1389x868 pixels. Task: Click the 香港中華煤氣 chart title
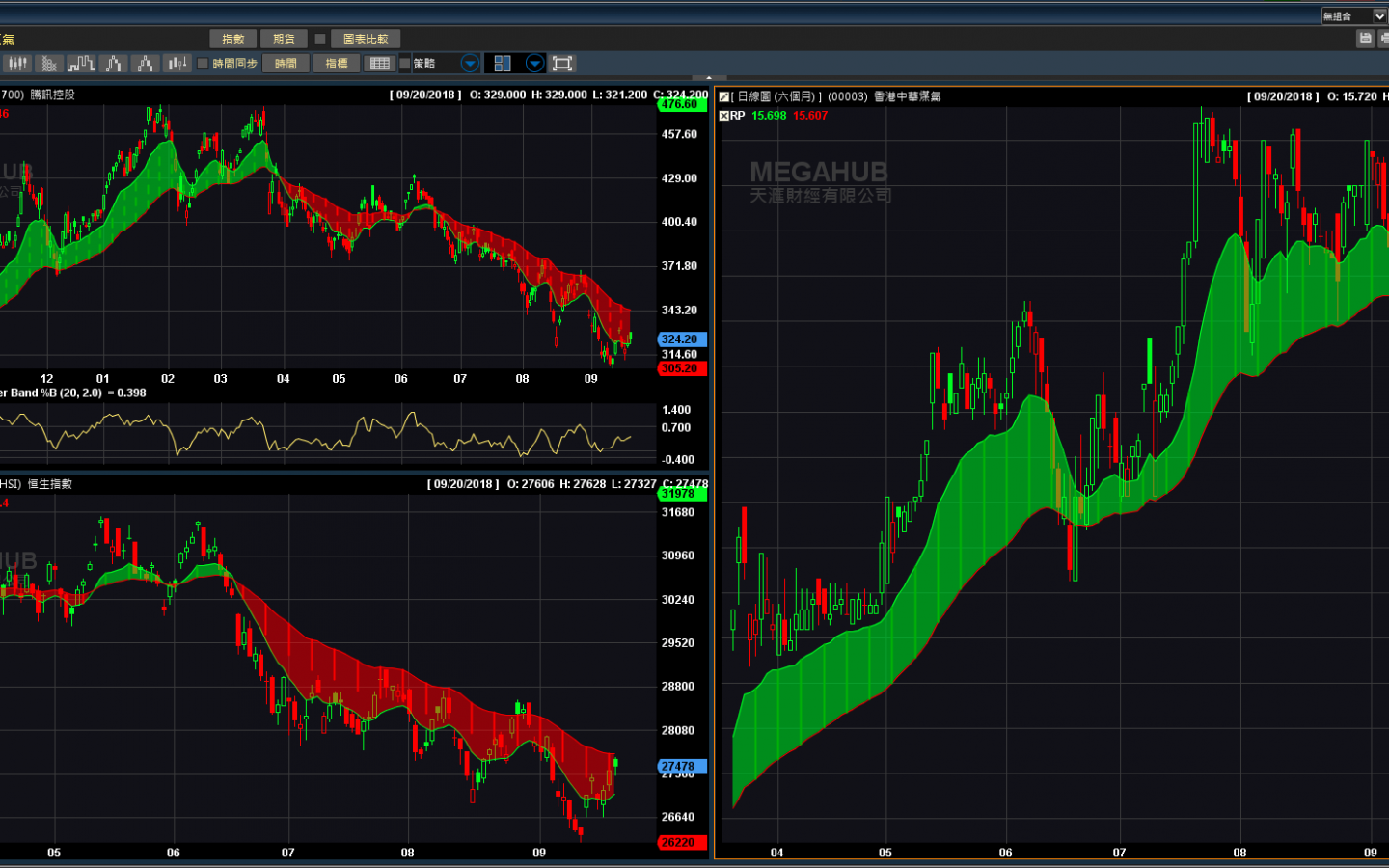tap(908, 96)
